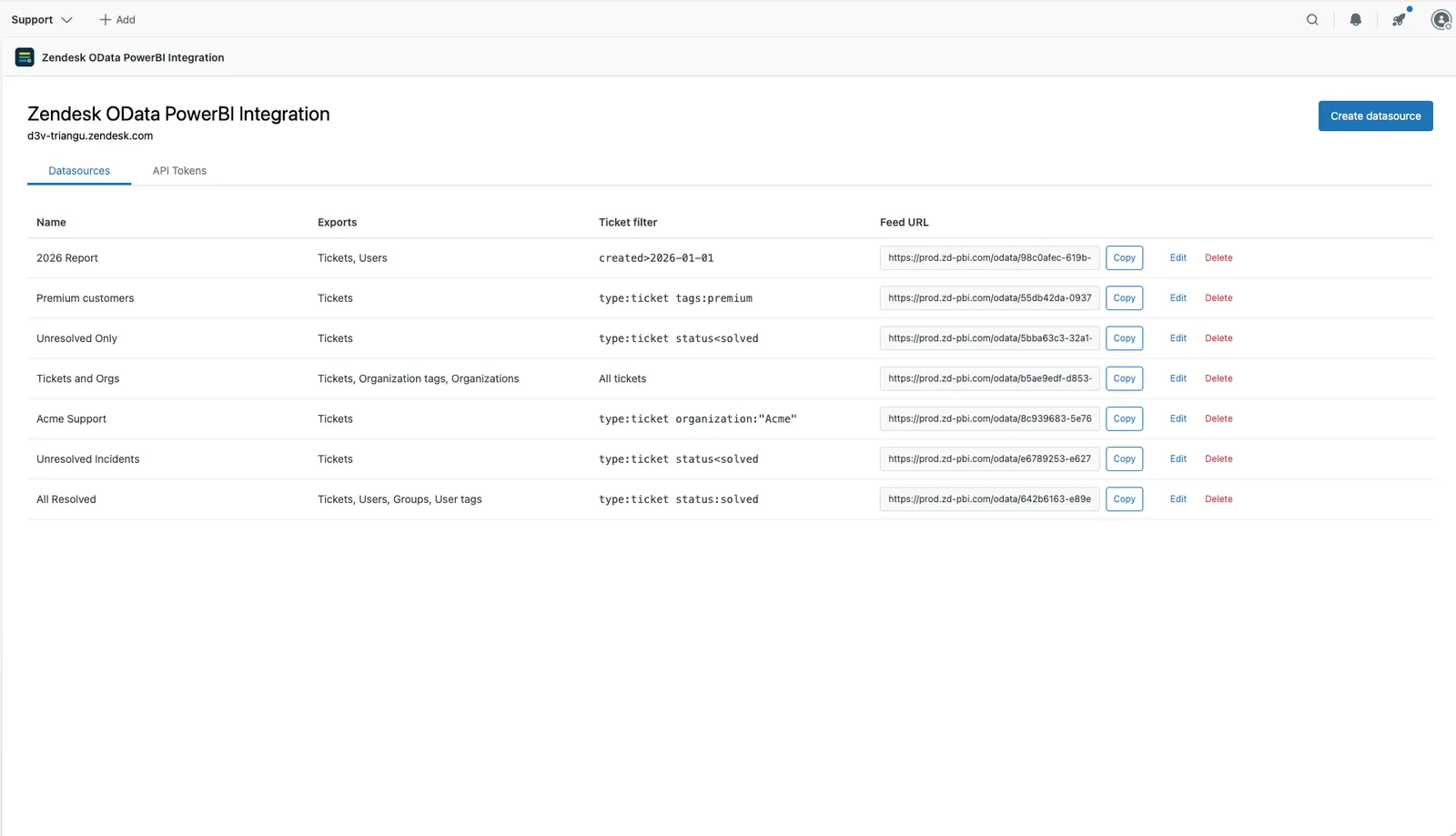This screenshot has width=1456, height=836.
Task: Edit the Tickets and Orgs datasource
Action: (1178, 378)
